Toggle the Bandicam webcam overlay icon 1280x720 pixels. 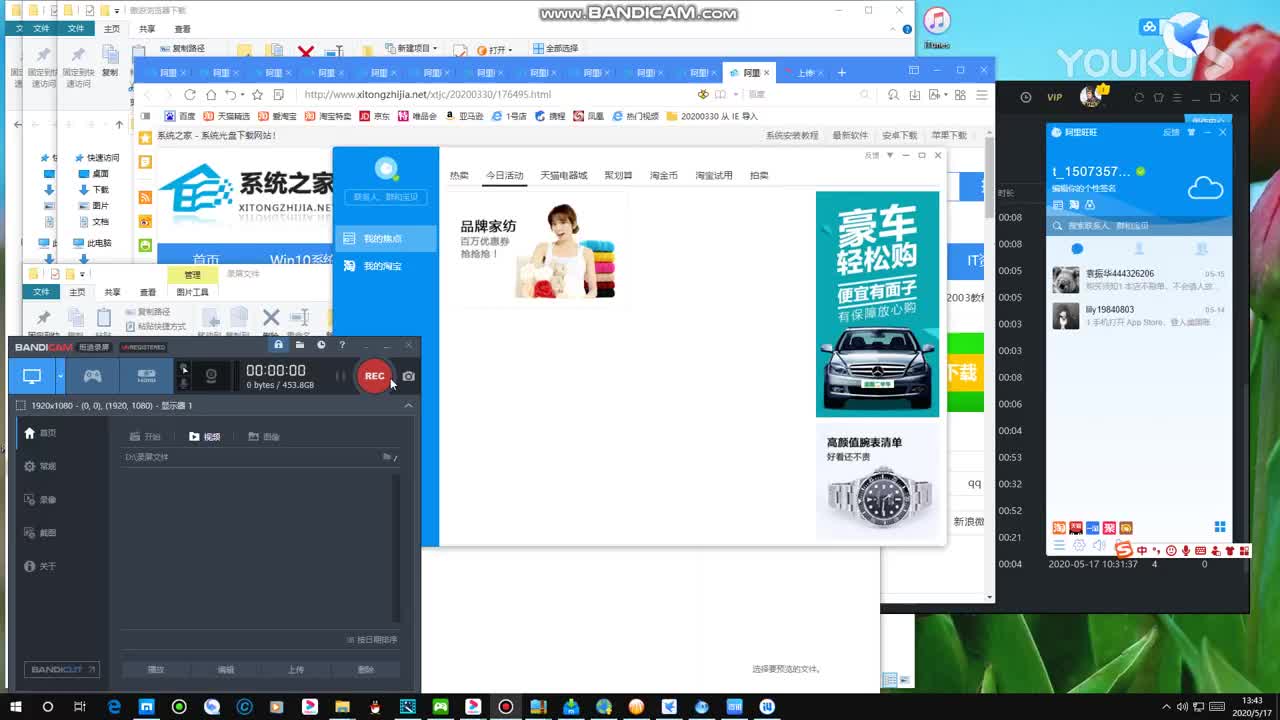click(x=211, y=376)
